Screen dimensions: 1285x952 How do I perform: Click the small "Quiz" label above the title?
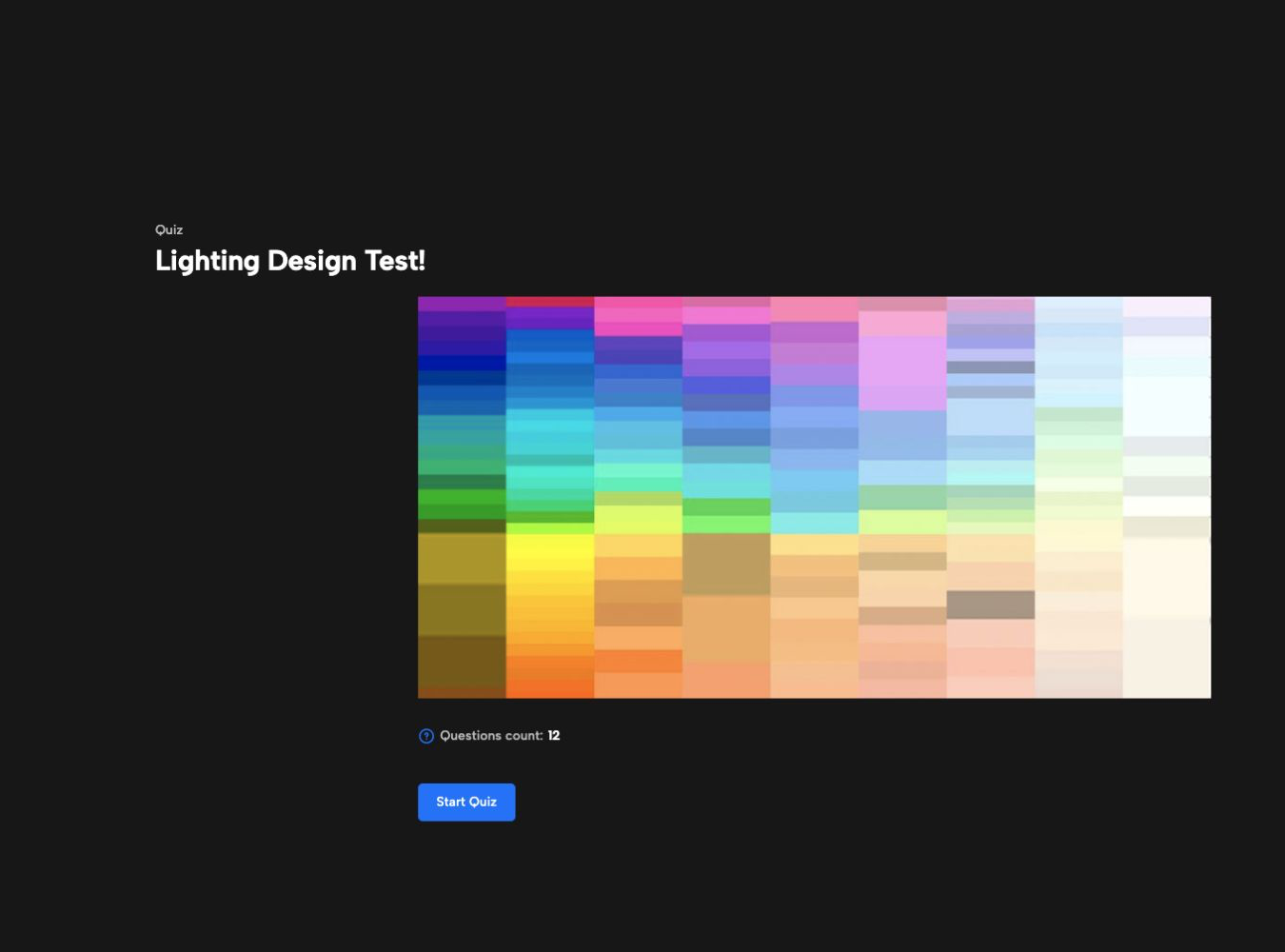point(169,229)
